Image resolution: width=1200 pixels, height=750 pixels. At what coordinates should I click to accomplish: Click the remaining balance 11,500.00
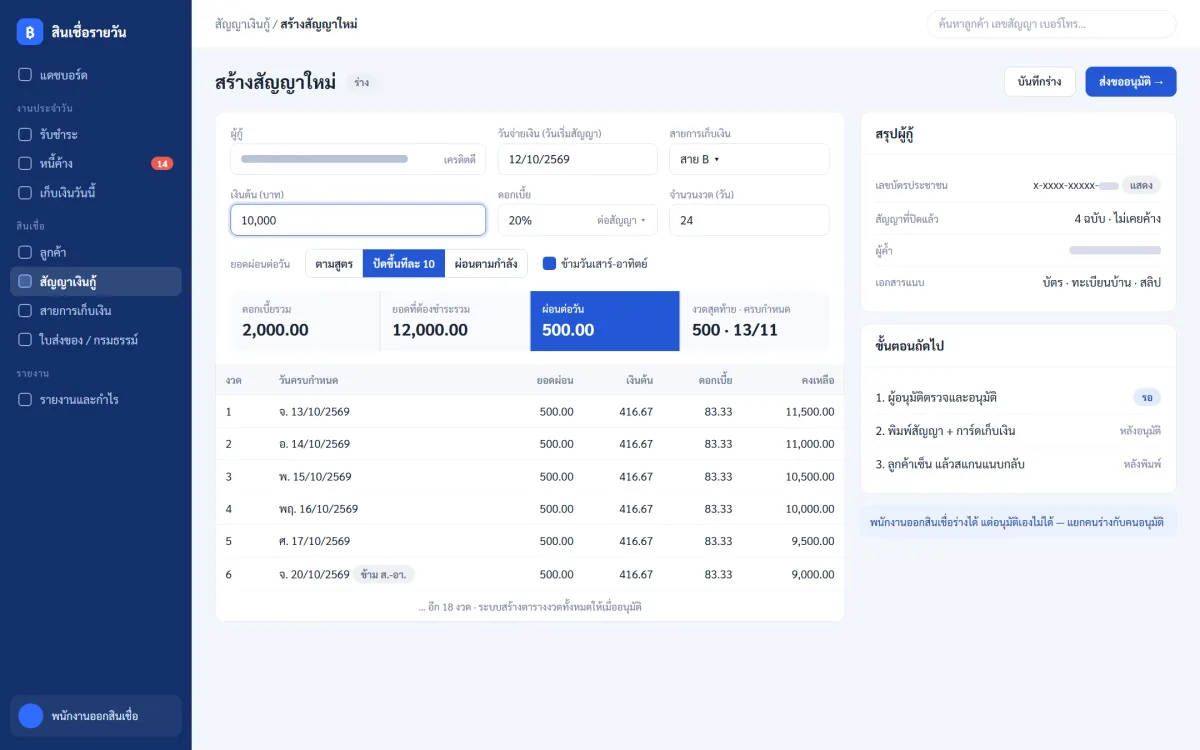(x=810, y=411)
